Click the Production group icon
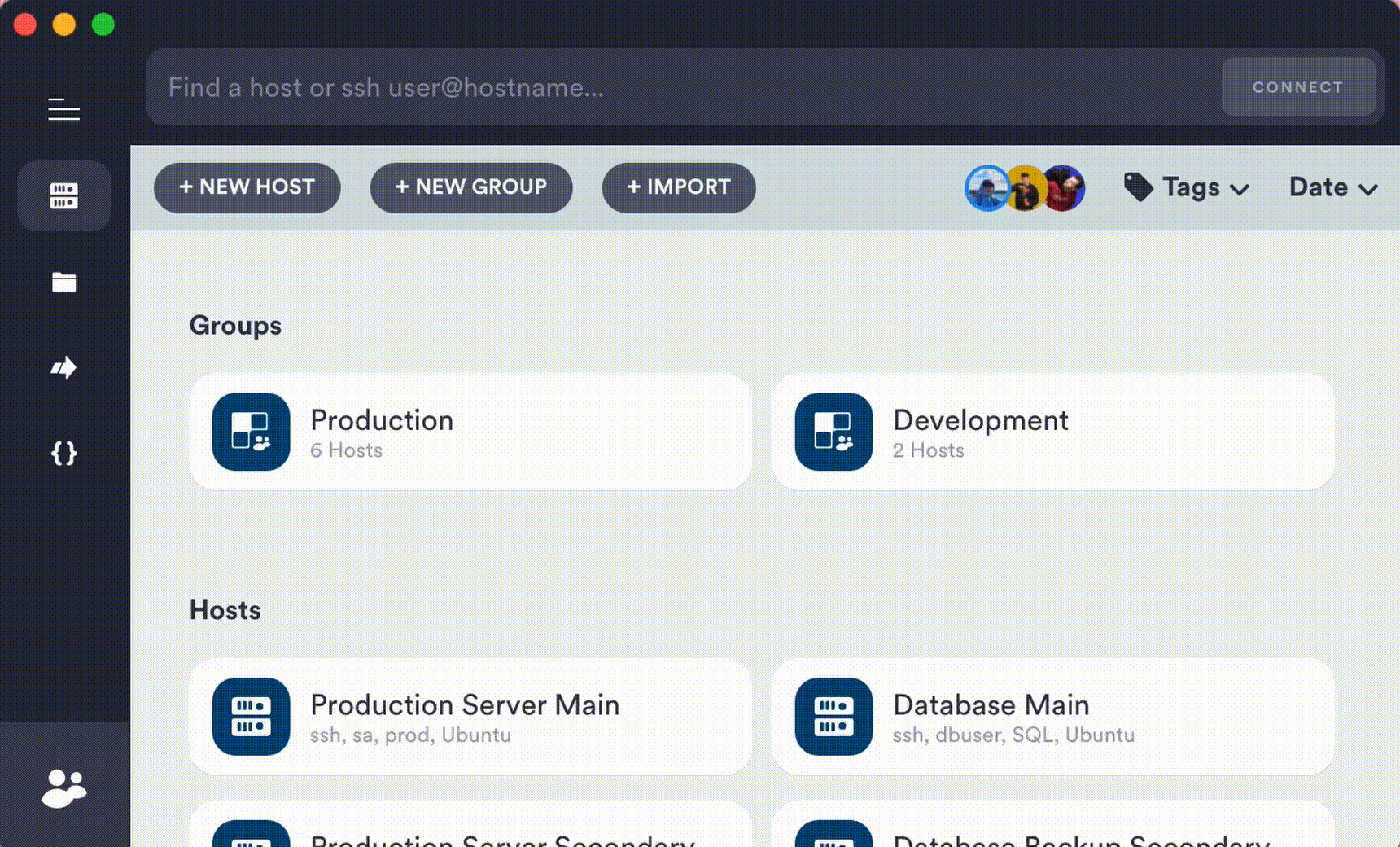 251,432
